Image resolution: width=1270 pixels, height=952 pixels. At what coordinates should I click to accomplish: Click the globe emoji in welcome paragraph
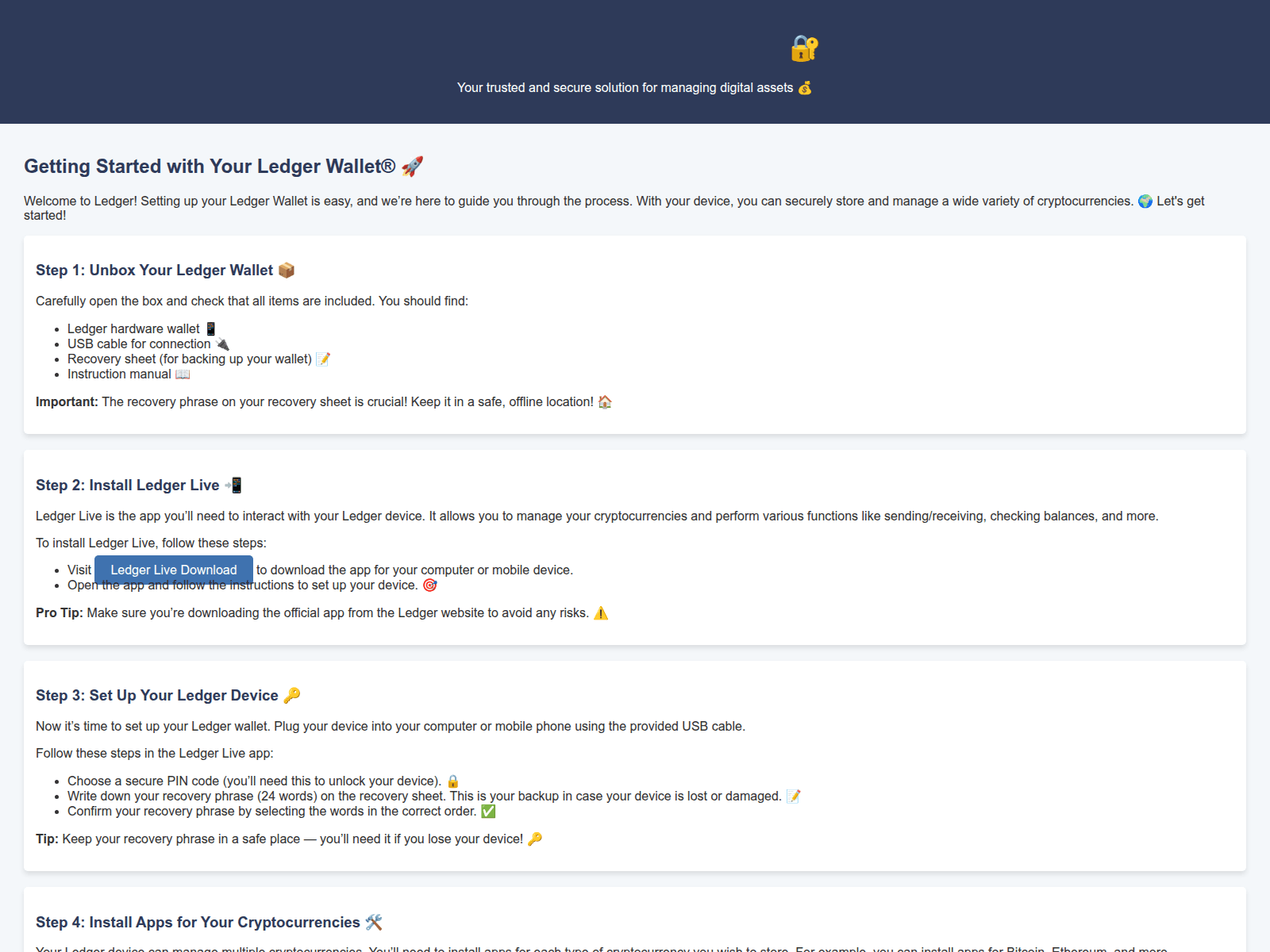coord(1145,202)
